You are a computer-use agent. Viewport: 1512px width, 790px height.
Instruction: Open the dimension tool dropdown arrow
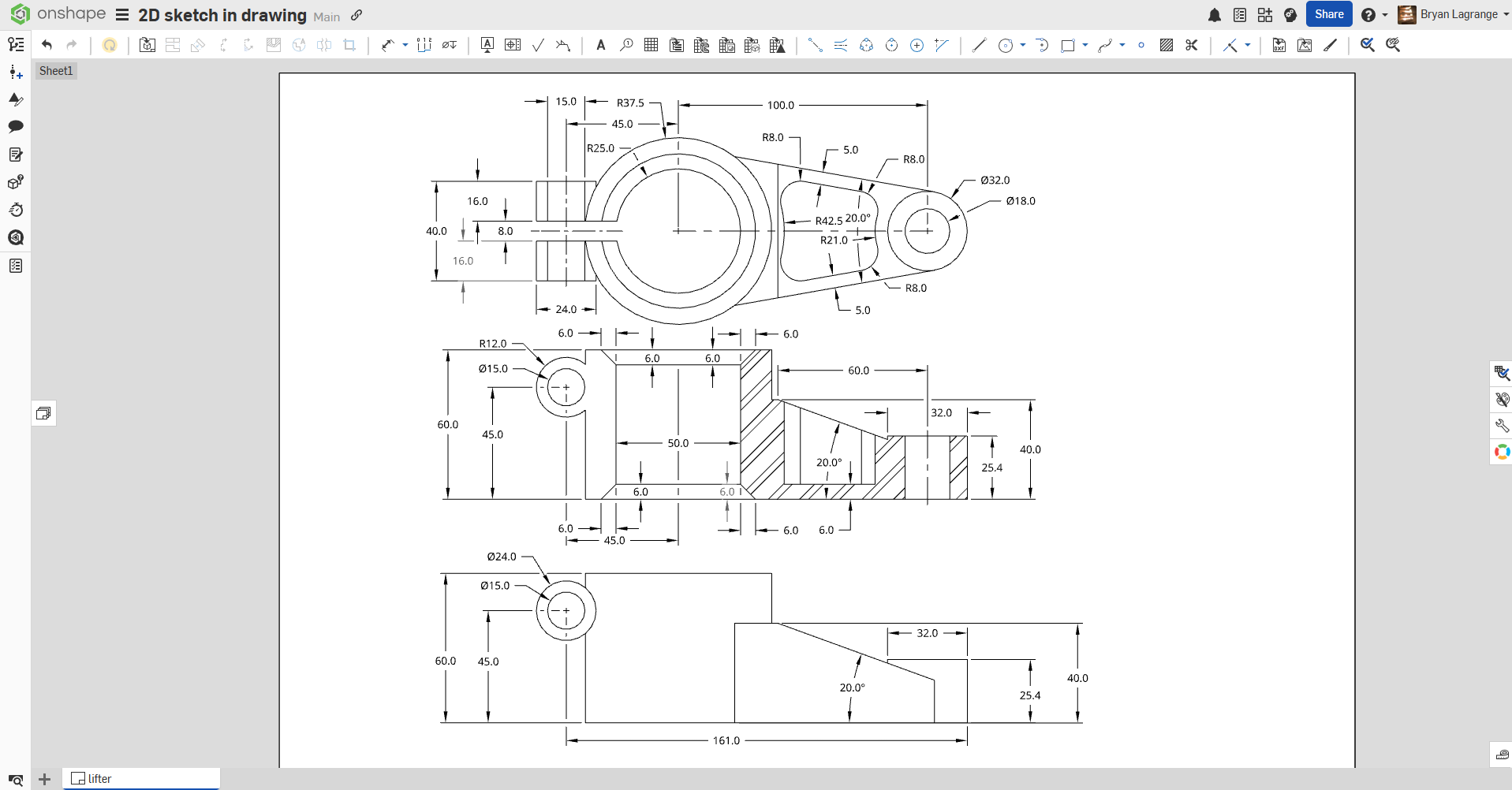tap(405, 45)
